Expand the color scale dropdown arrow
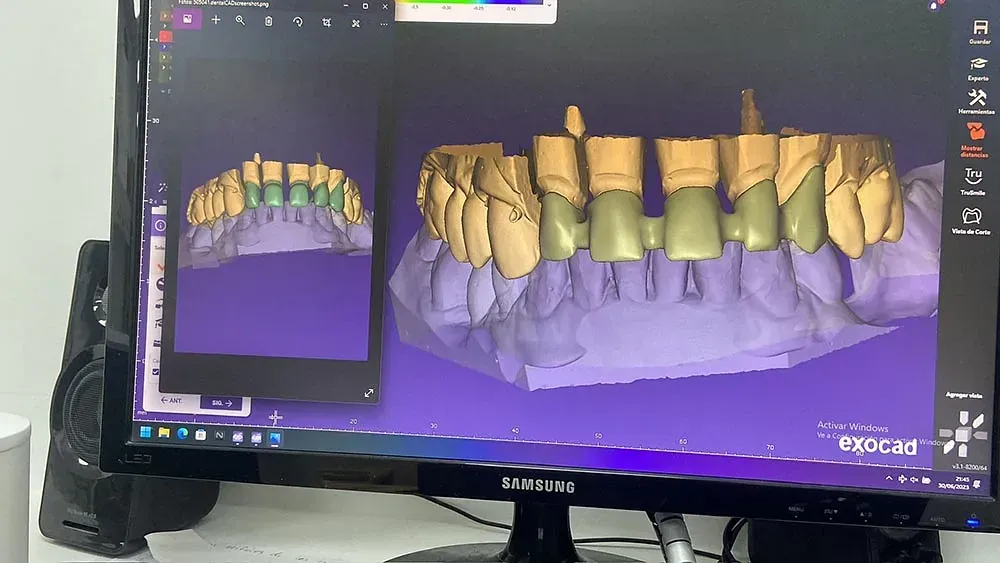1000x563 pixels. point(549,5)
